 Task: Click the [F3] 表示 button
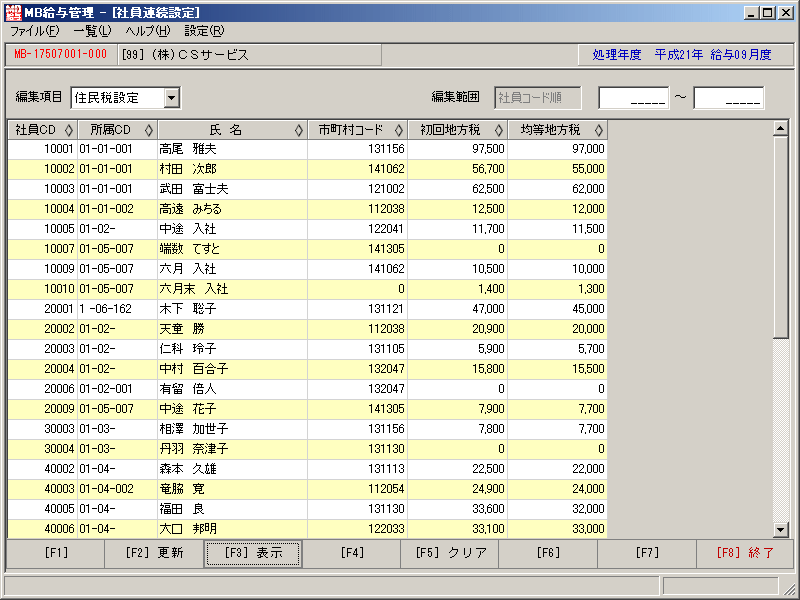[x=253, y=553]
